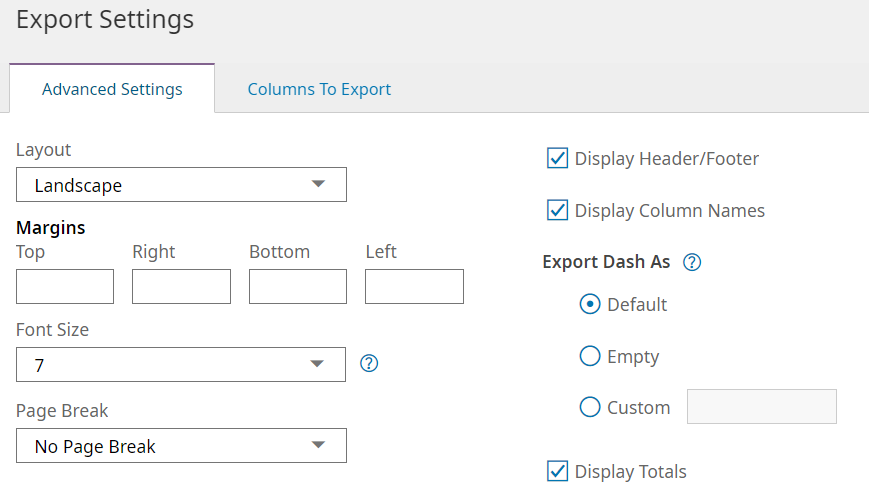Switch to the Columns To Export tab
Screen dimensions: 869x493
319,89
